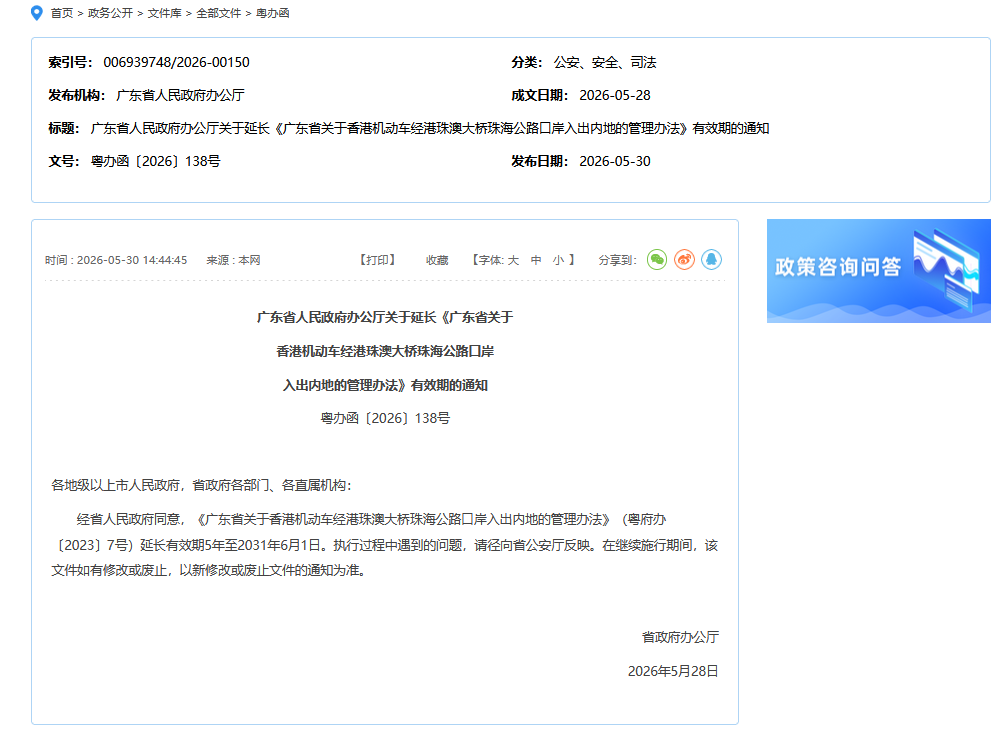Click the 公安、安全、司法 category text

coord(605,62)
